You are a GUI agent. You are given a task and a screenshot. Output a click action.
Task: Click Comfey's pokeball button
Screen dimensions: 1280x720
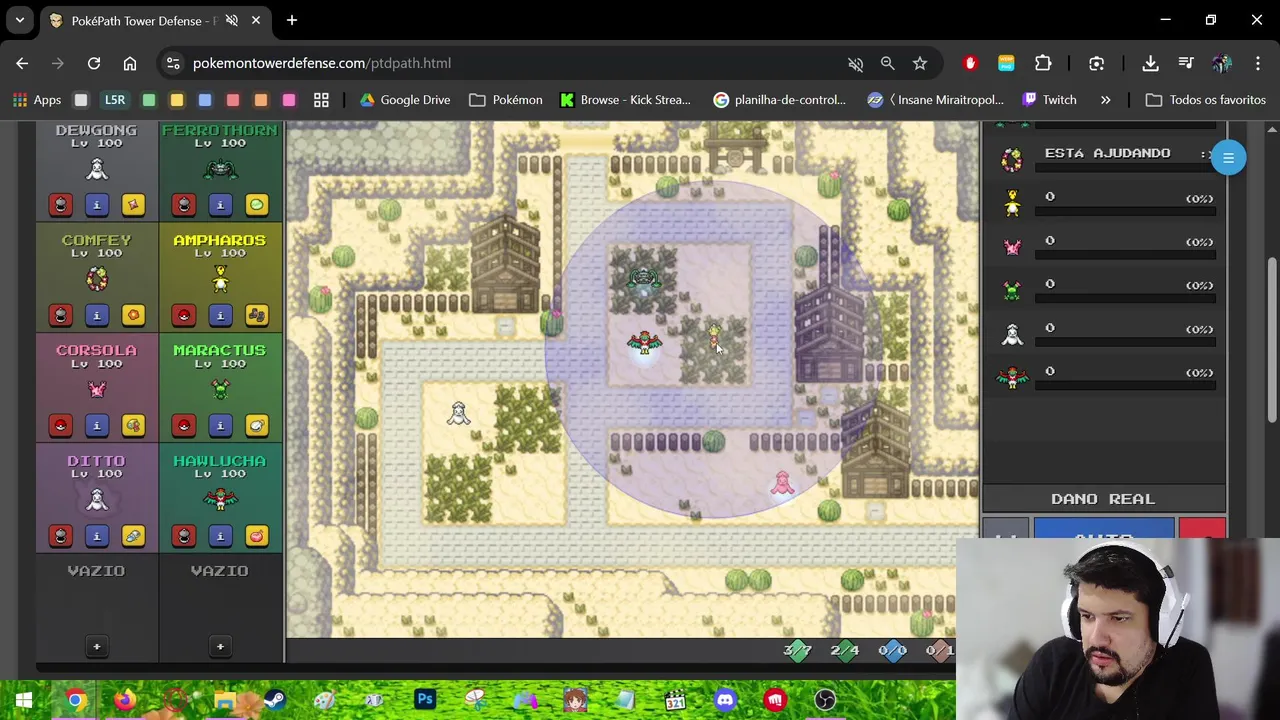click(60, 315)
